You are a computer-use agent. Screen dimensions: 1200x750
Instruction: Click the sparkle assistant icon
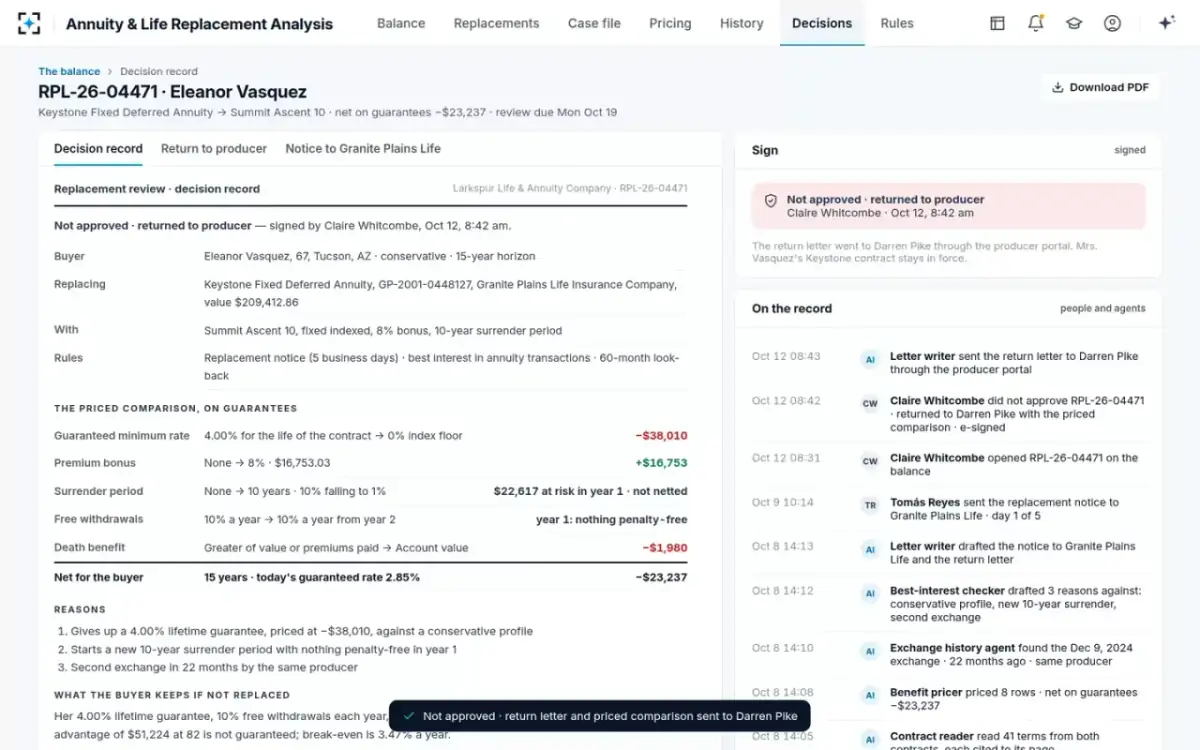point(1166,23)
